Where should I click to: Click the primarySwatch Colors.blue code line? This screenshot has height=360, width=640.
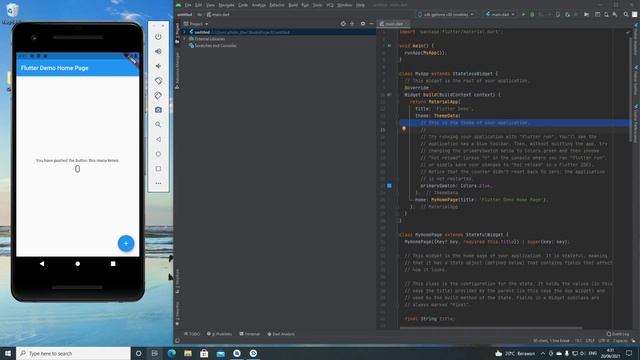(456, 186)
